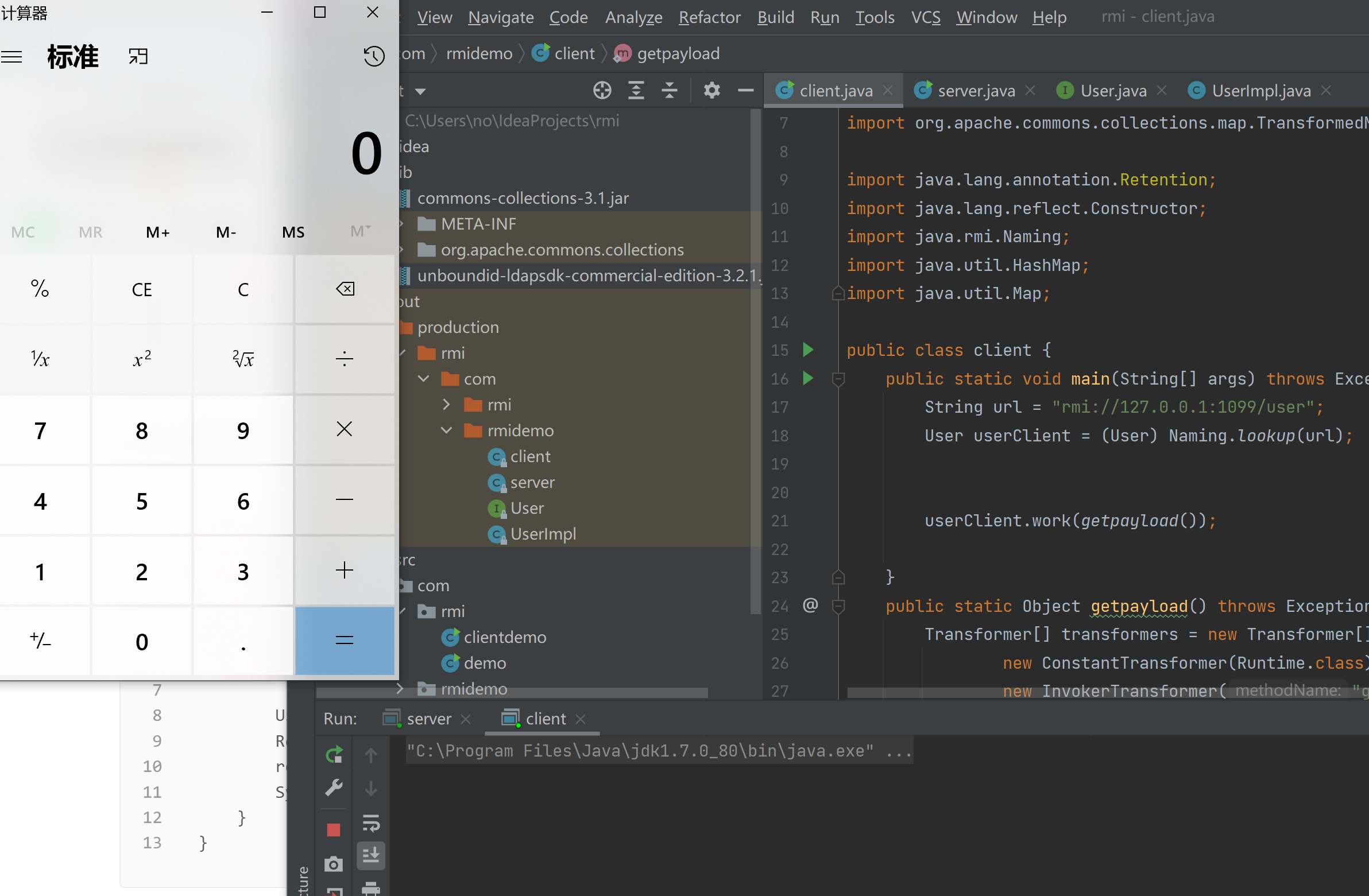Click the up arrow in Run console
This screenshot has width=1369, height=896.
coord(371,755)
